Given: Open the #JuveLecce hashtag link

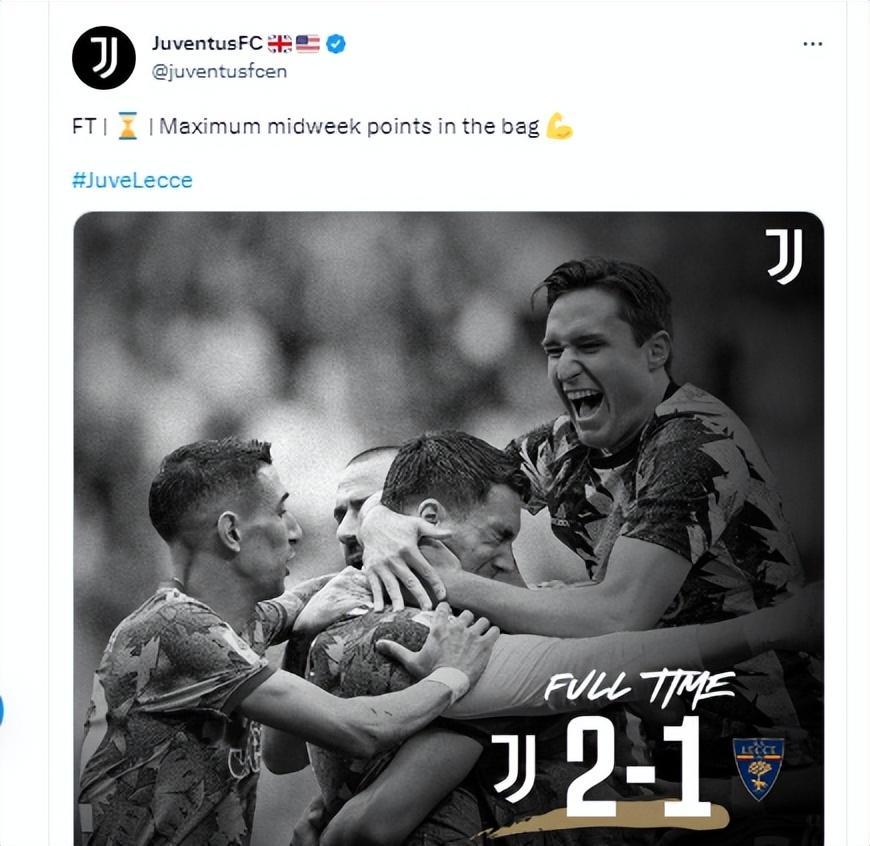Looking at the screenshot, I should click(x=132, y=180).
